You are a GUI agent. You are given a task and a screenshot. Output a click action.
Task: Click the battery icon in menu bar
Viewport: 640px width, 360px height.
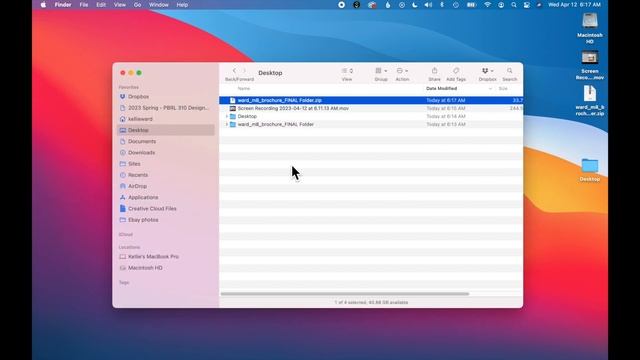click(471, 5)
